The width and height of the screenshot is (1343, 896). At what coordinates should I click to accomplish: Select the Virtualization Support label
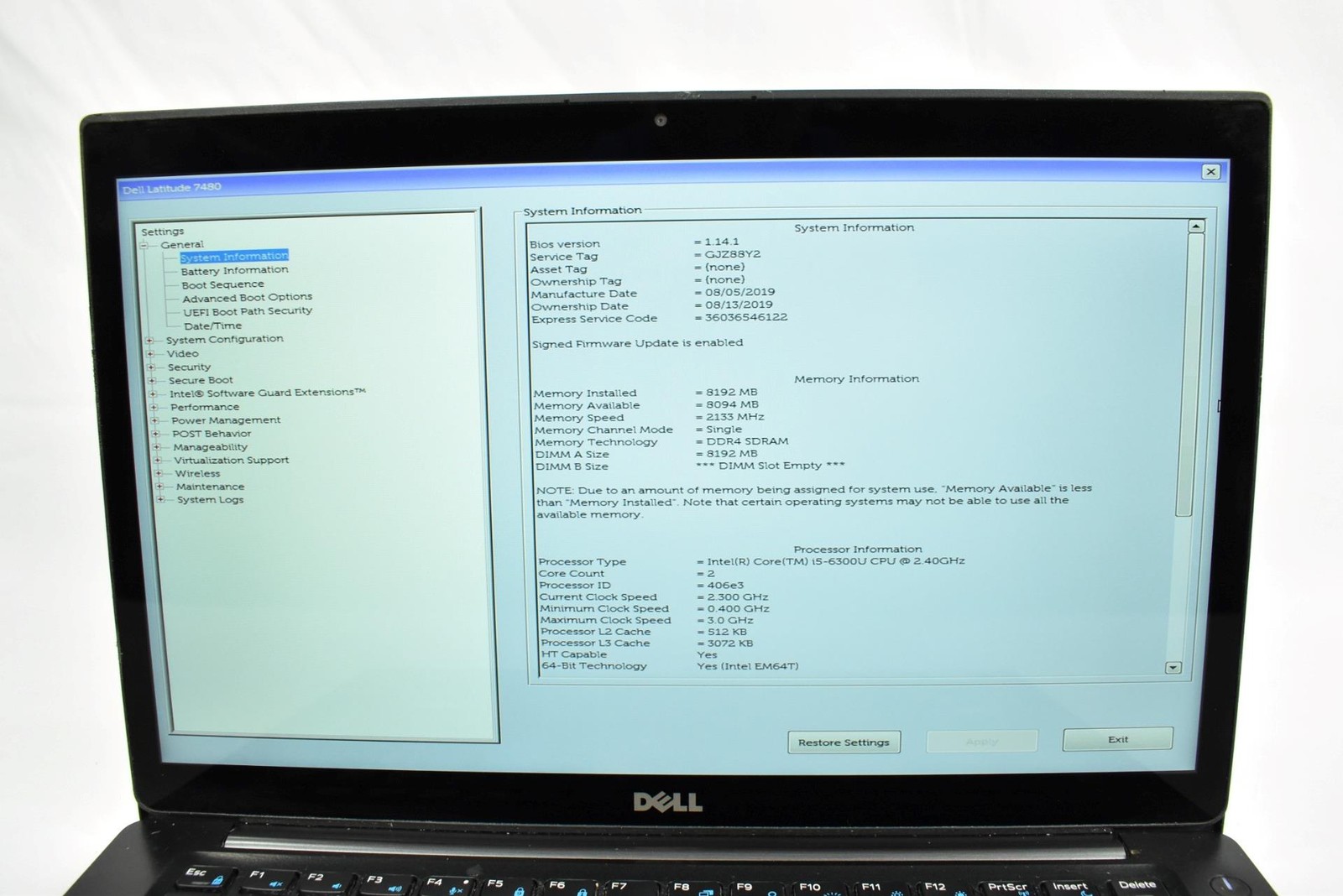pyautogui.click(x=231, y=461)
